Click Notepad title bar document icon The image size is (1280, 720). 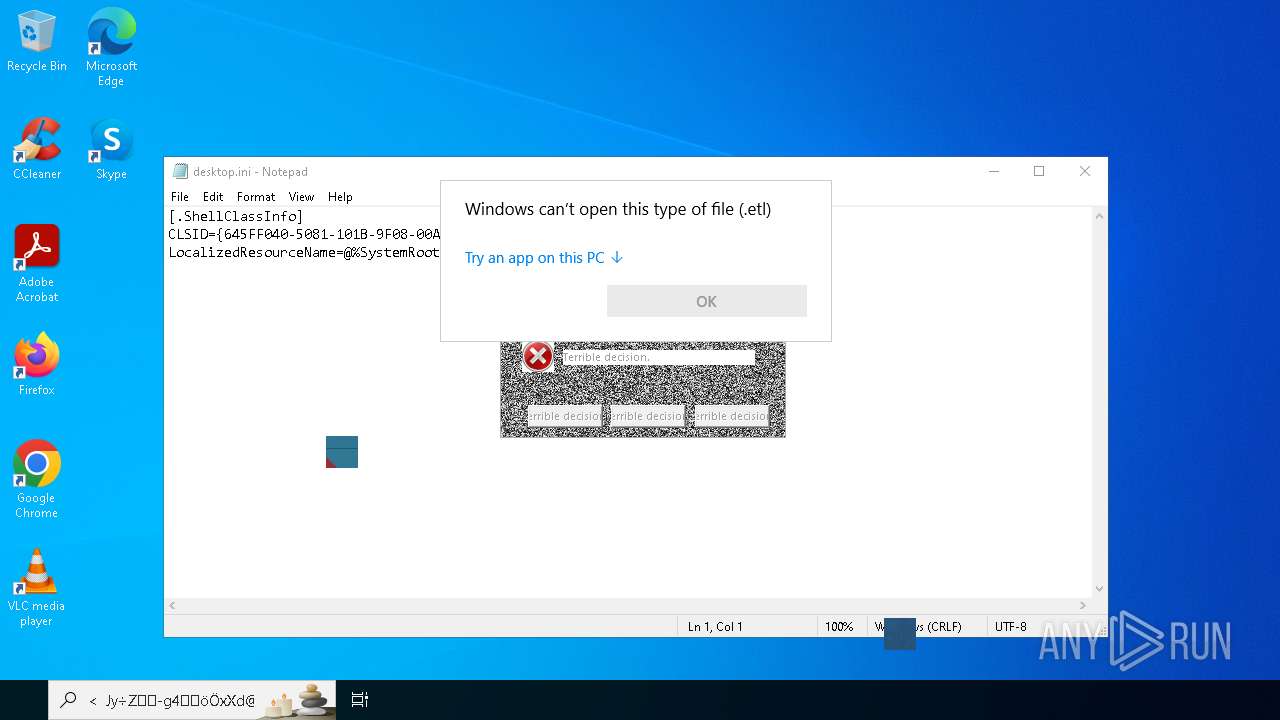click(x=180, y=171)
